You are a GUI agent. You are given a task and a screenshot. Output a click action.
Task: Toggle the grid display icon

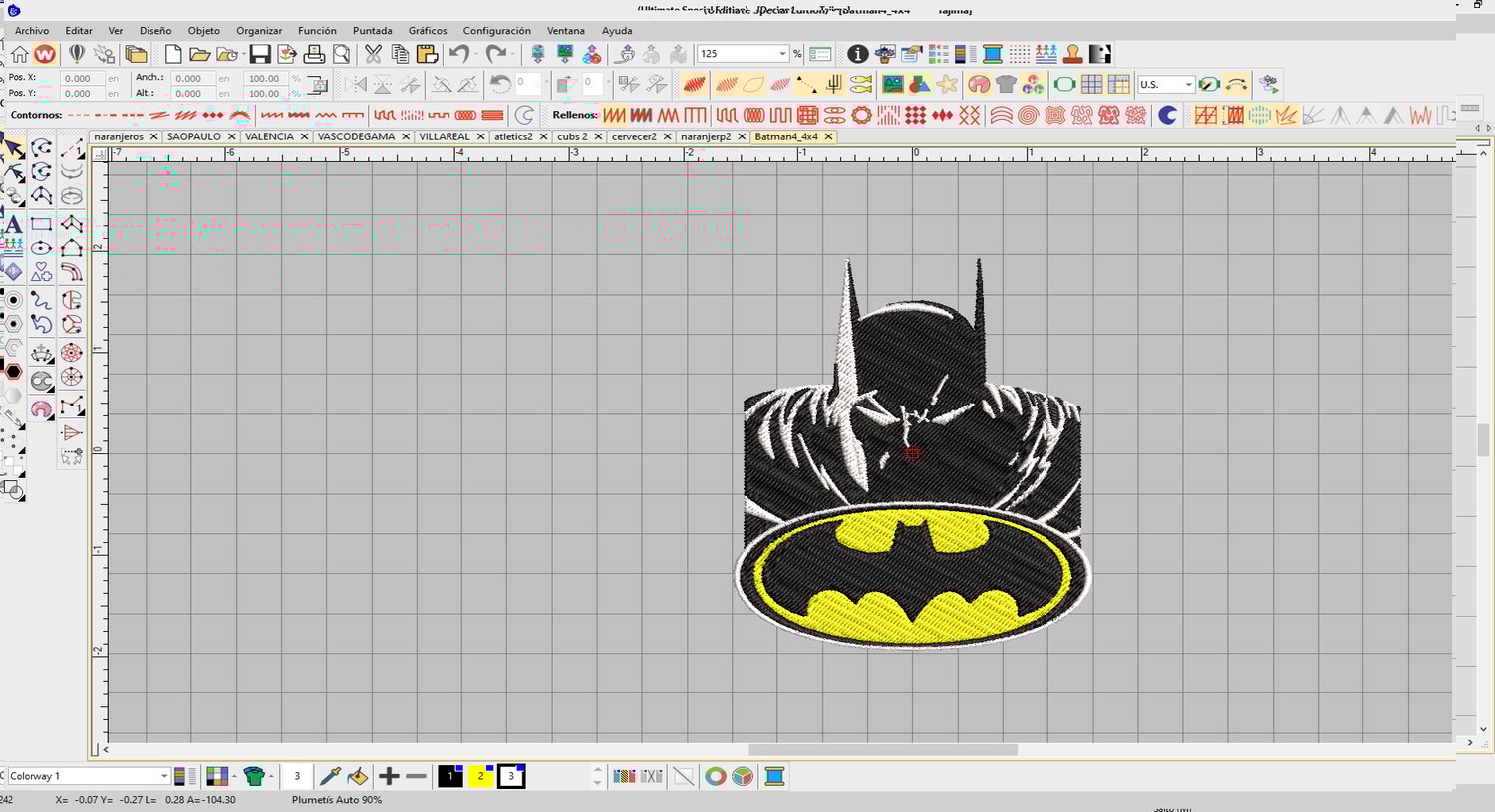coord(1091,85)
